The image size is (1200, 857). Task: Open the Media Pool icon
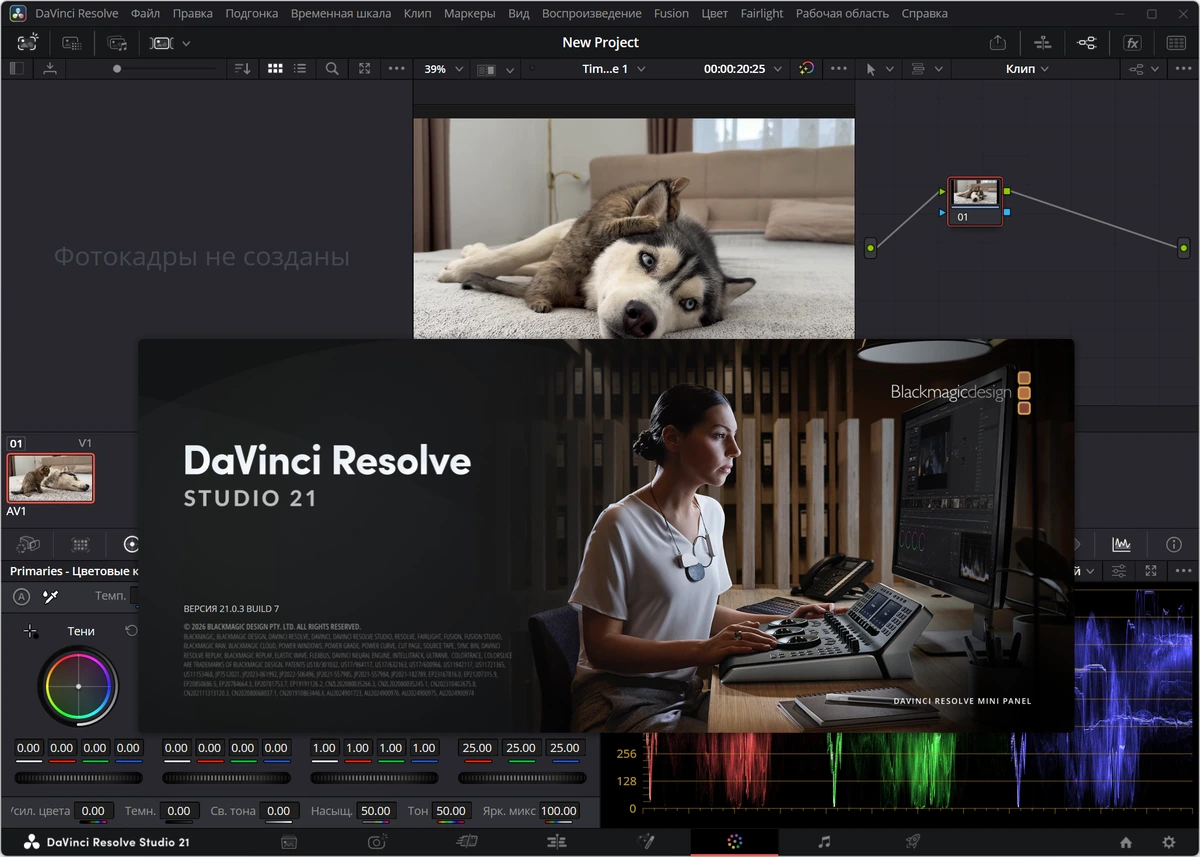coord(118,43)
